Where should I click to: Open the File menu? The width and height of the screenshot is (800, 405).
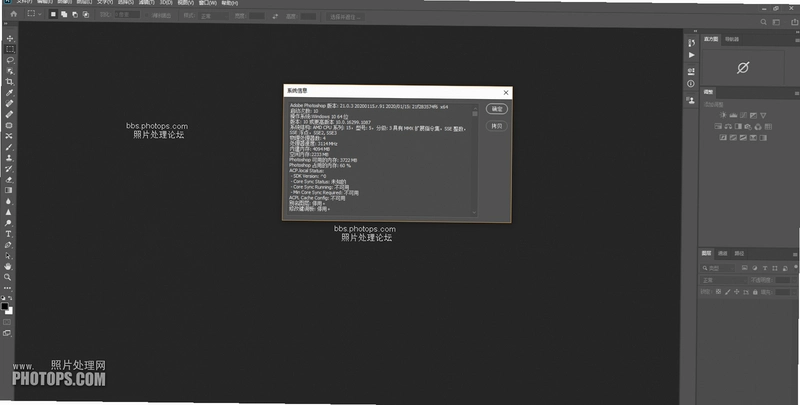point(23,2)
